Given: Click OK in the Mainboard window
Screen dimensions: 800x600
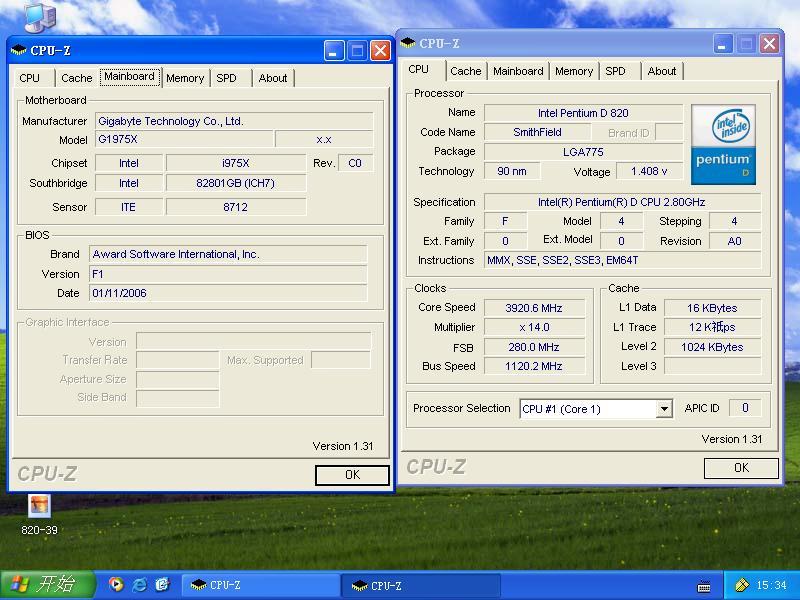Looking at the screenshot, I should [353, 475].
